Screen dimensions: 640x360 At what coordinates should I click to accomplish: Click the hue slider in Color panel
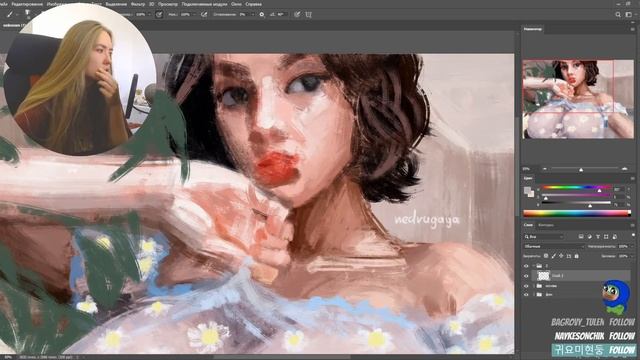pyautogui.click(x=576, y=188)
